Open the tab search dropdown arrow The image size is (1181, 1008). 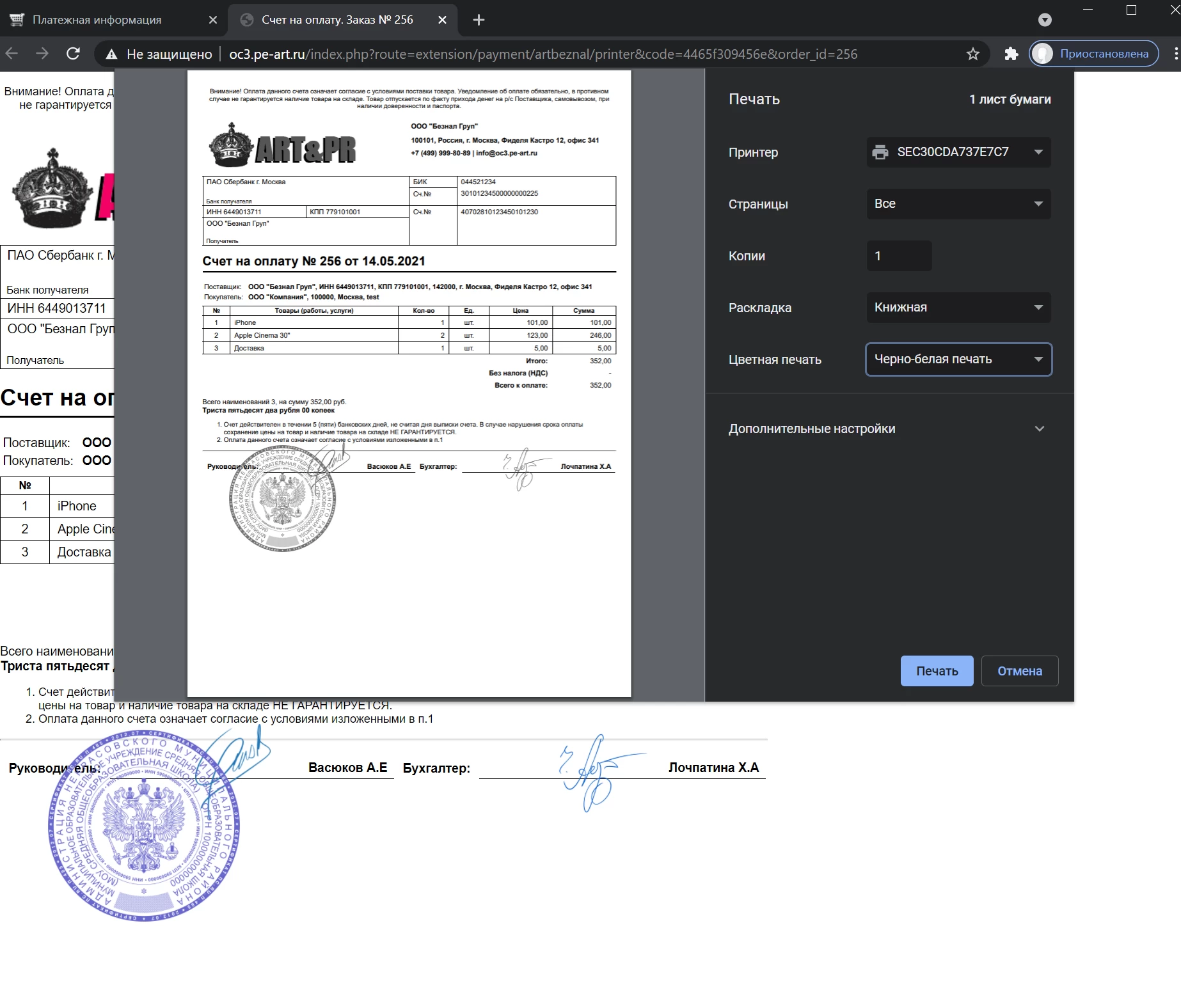[1045, 20]
